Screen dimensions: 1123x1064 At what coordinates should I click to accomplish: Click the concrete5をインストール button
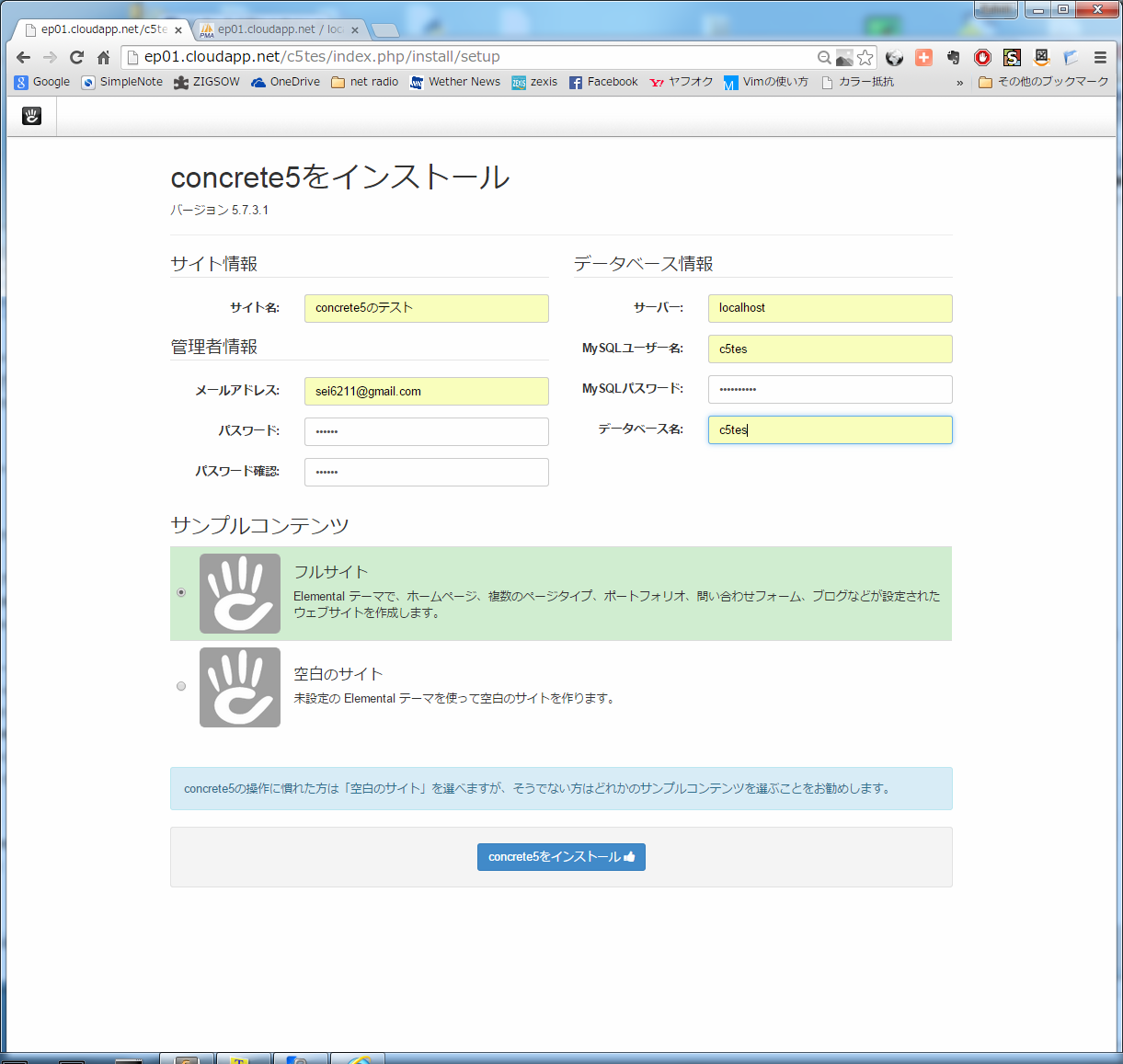click(561, 857)
